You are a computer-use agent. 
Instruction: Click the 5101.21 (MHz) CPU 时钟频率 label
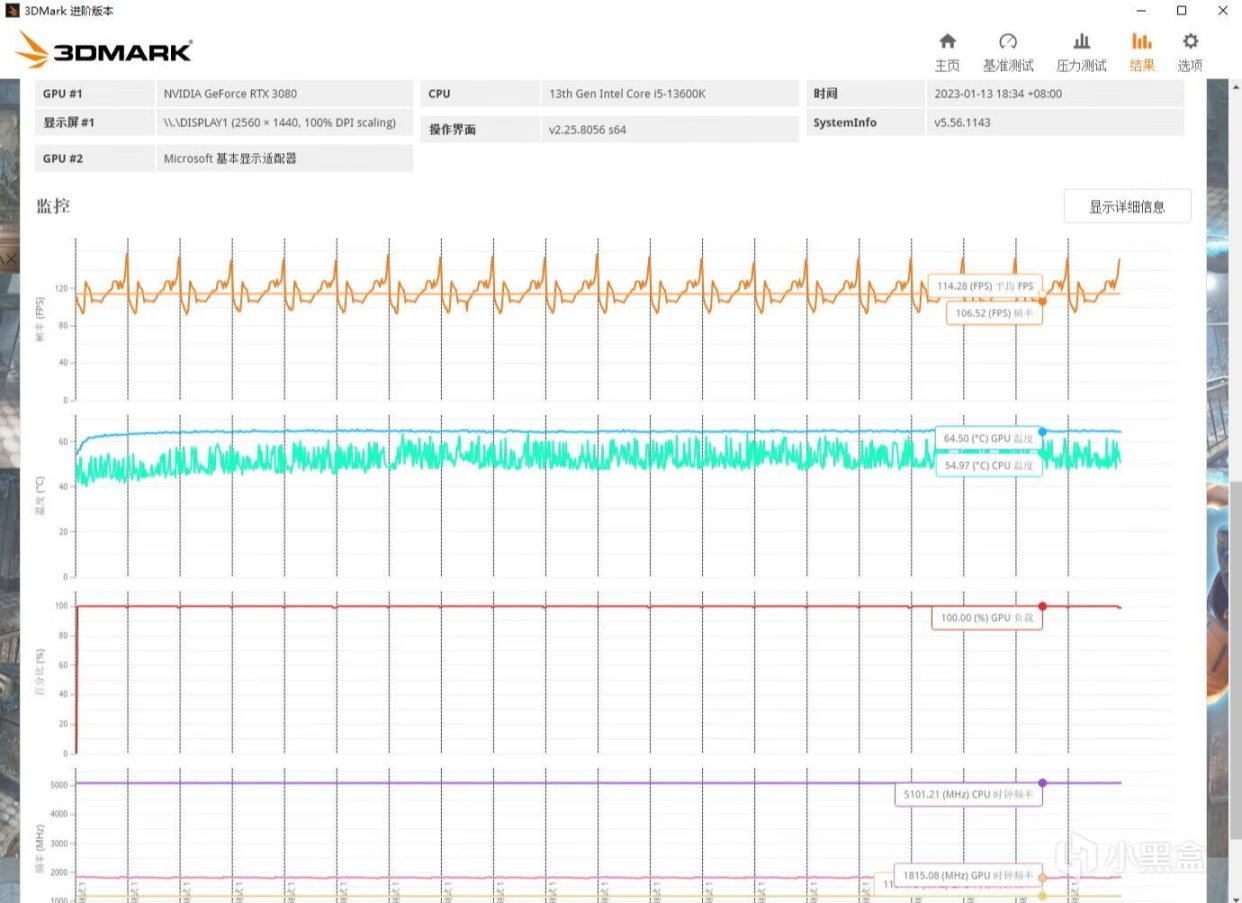pos(968,795)
